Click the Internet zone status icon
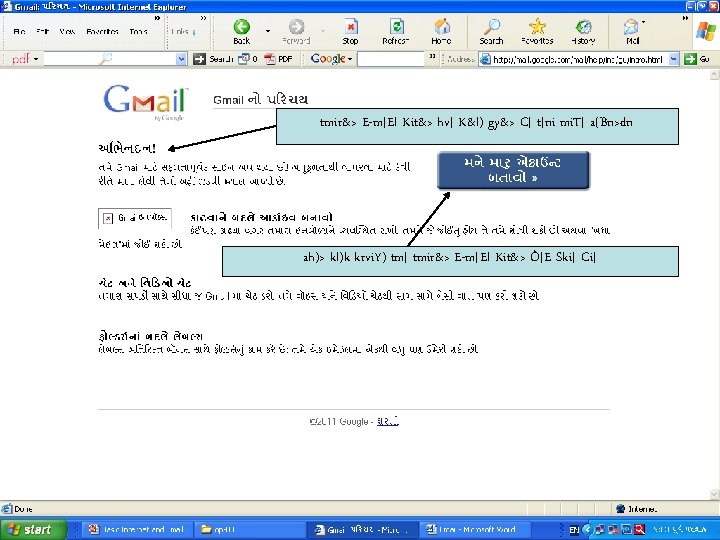The width and height of the screenshot is (720, 540). tap(620, 508)
